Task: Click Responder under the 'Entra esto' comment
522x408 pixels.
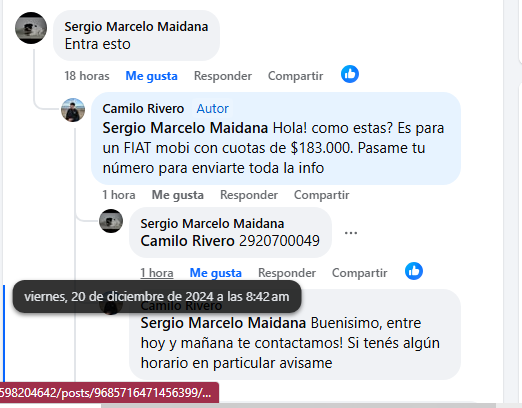Action: click(223, 76)
